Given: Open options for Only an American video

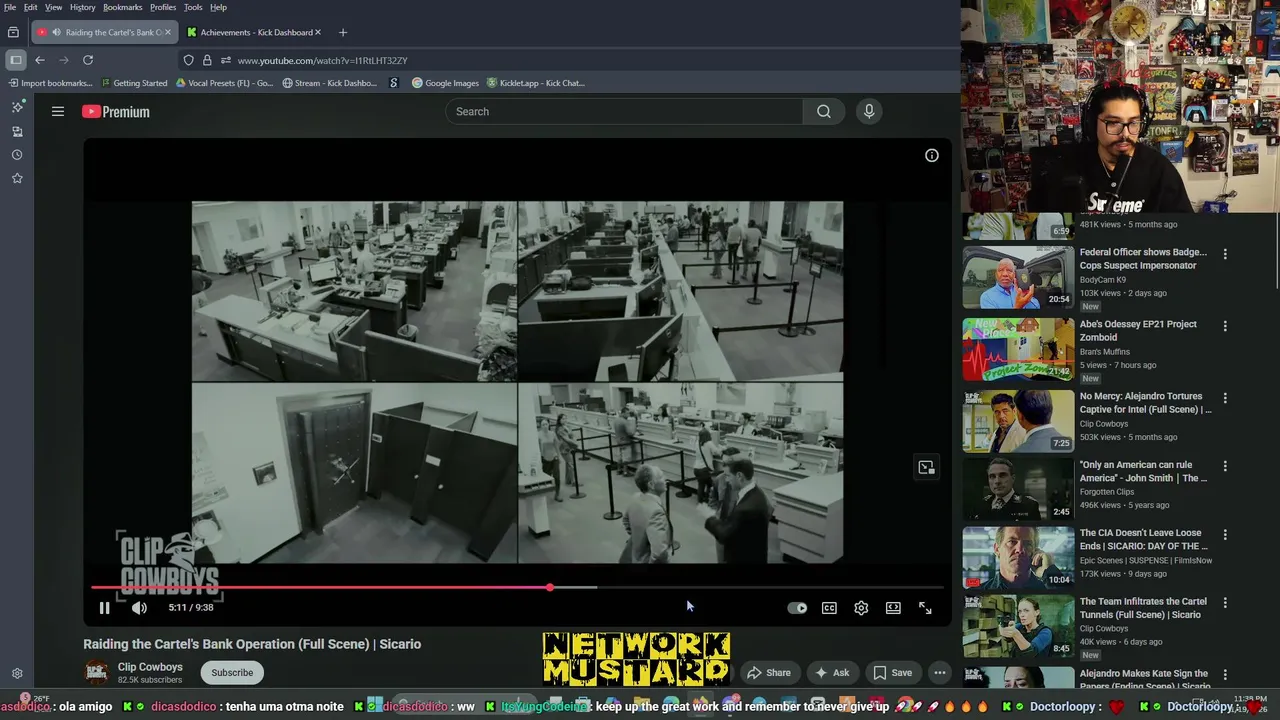Looking at the screenshot, I should pos(1225,466).
